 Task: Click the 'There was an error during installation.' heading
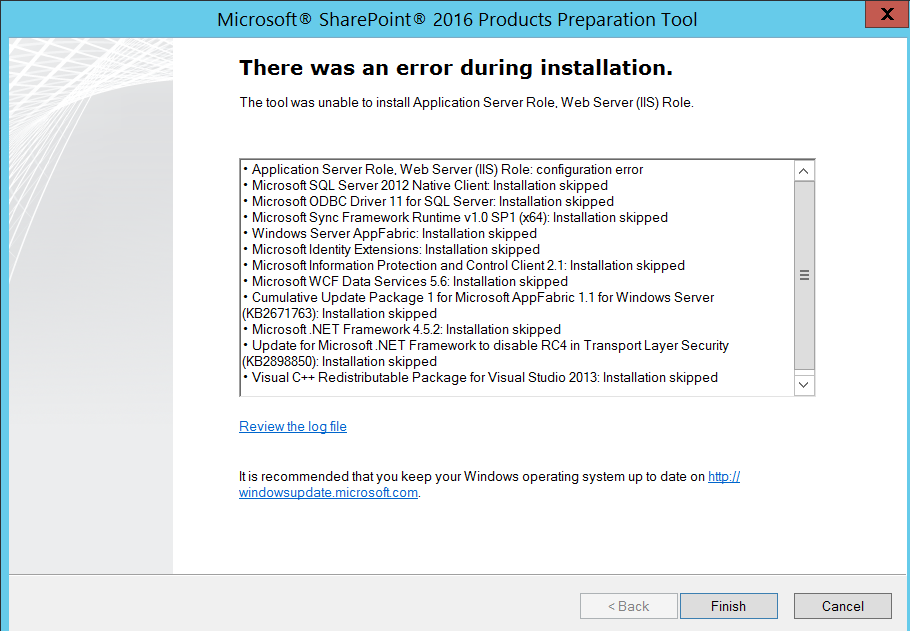point(456,68)
